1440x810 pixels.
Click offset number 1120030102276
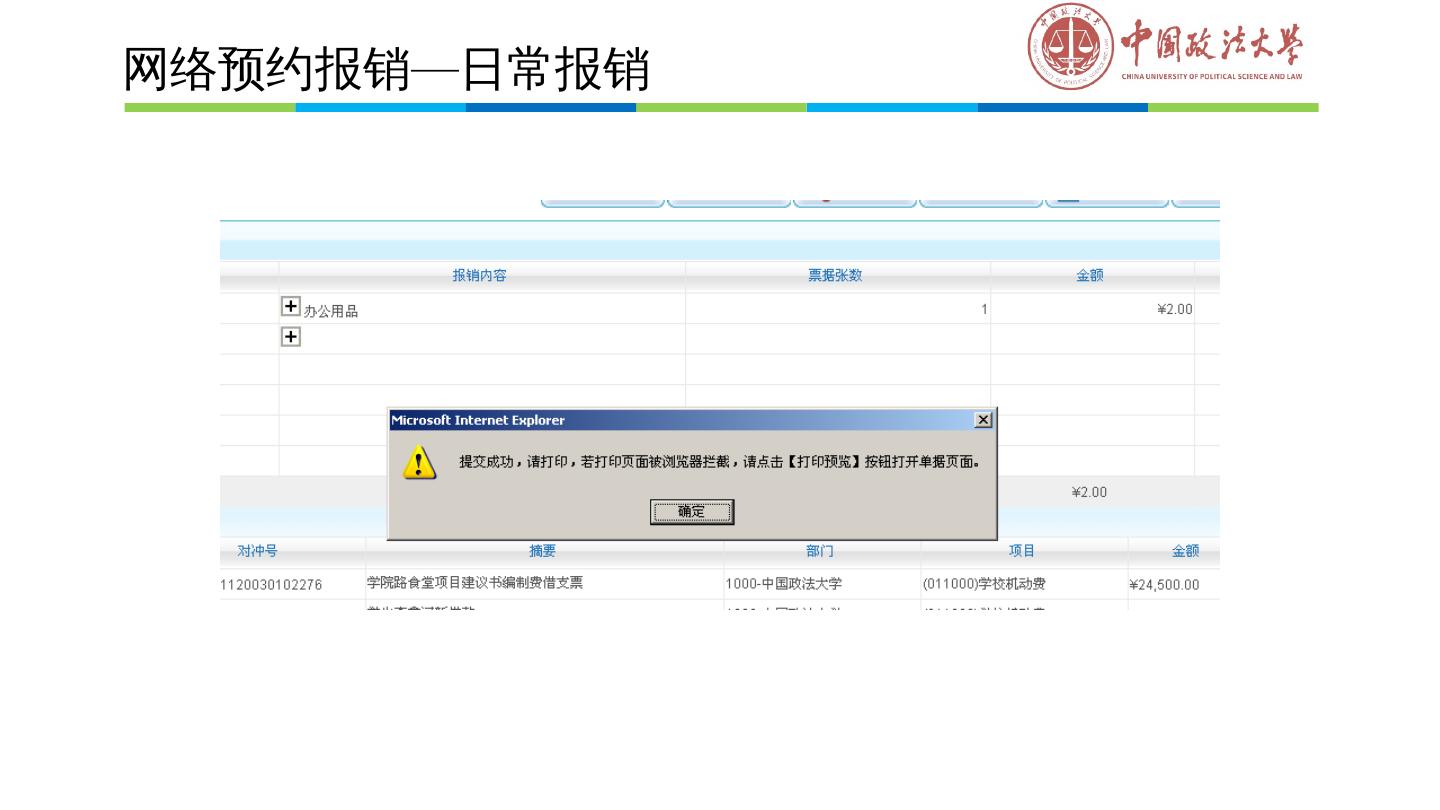[272, 585]
